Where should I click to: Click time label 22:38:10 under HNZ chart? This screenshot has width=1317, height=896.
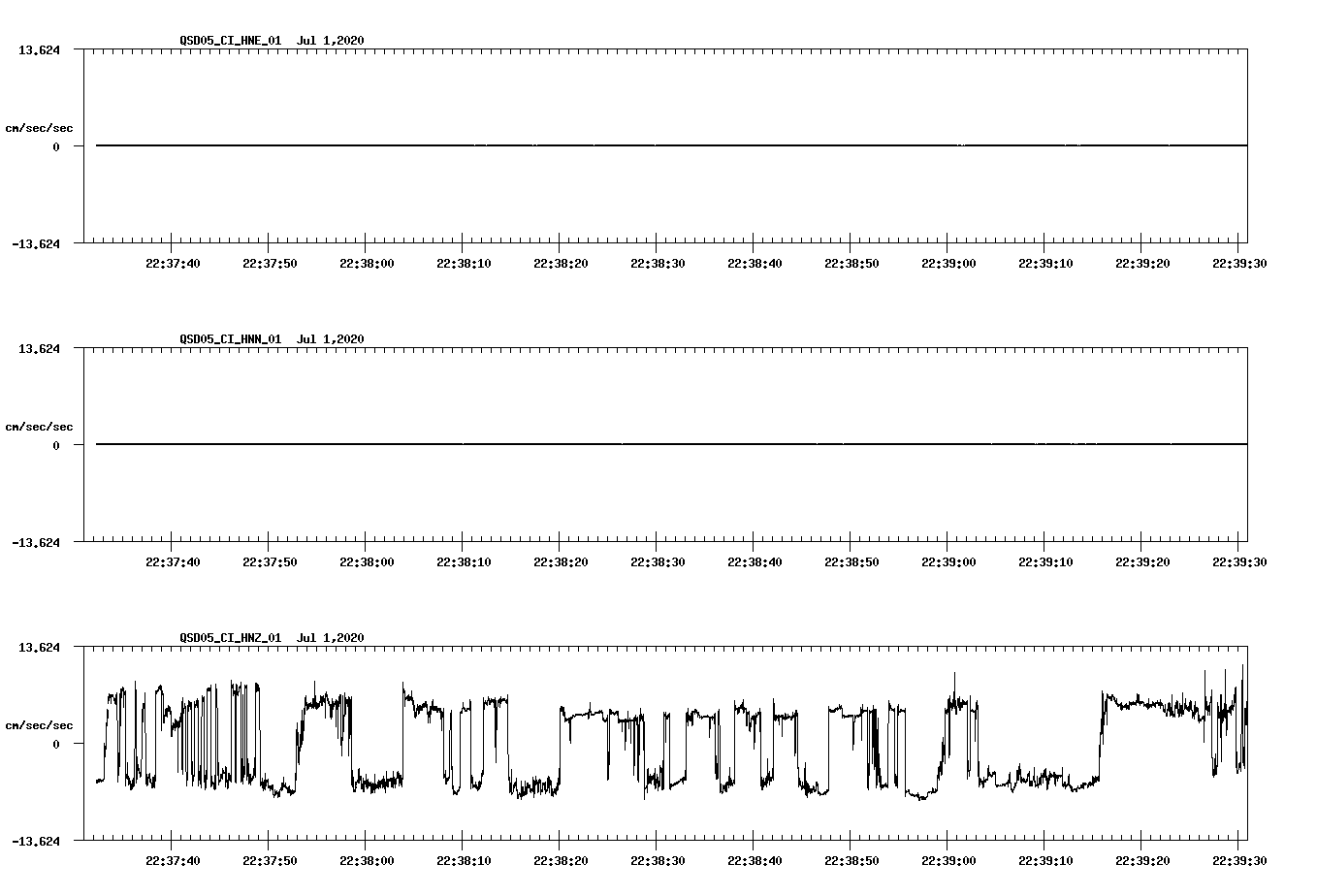pyautogui.click(x=464, y=860)
